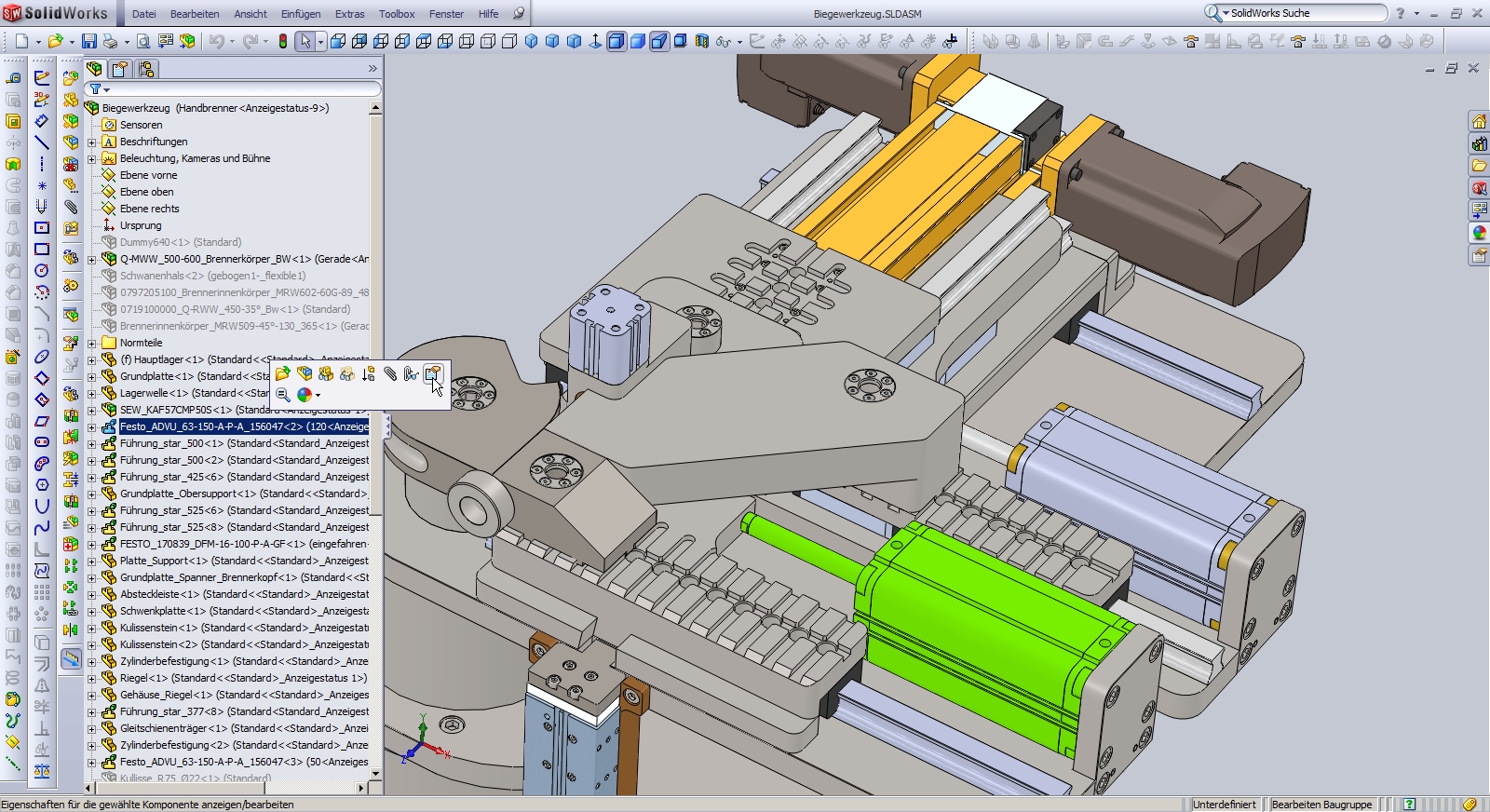Click Grundplatte_Obersupport<1> in the tree
1490x812 pixels.
187,494
